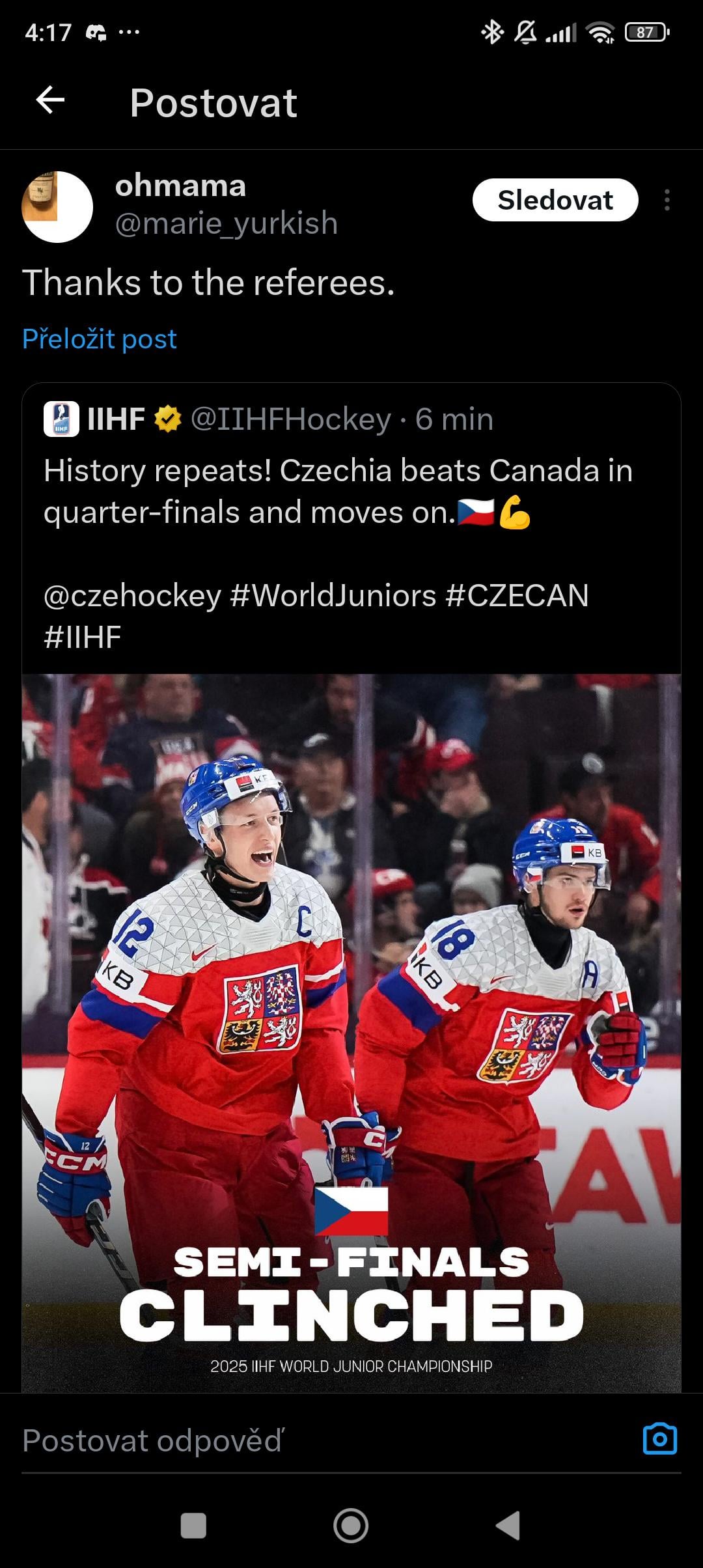
Task: Open the #WorldJuniors hashtag
Action: pos(333,596)
